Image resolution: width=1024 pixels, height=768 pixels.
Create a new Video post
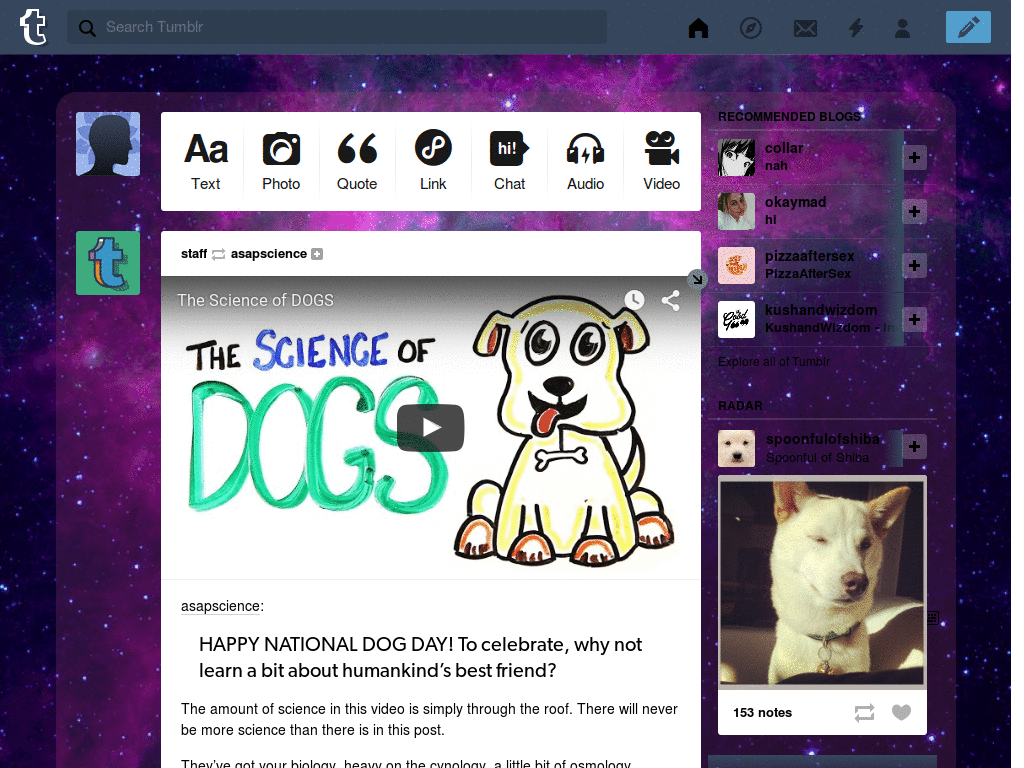click(x=662, y=161)
